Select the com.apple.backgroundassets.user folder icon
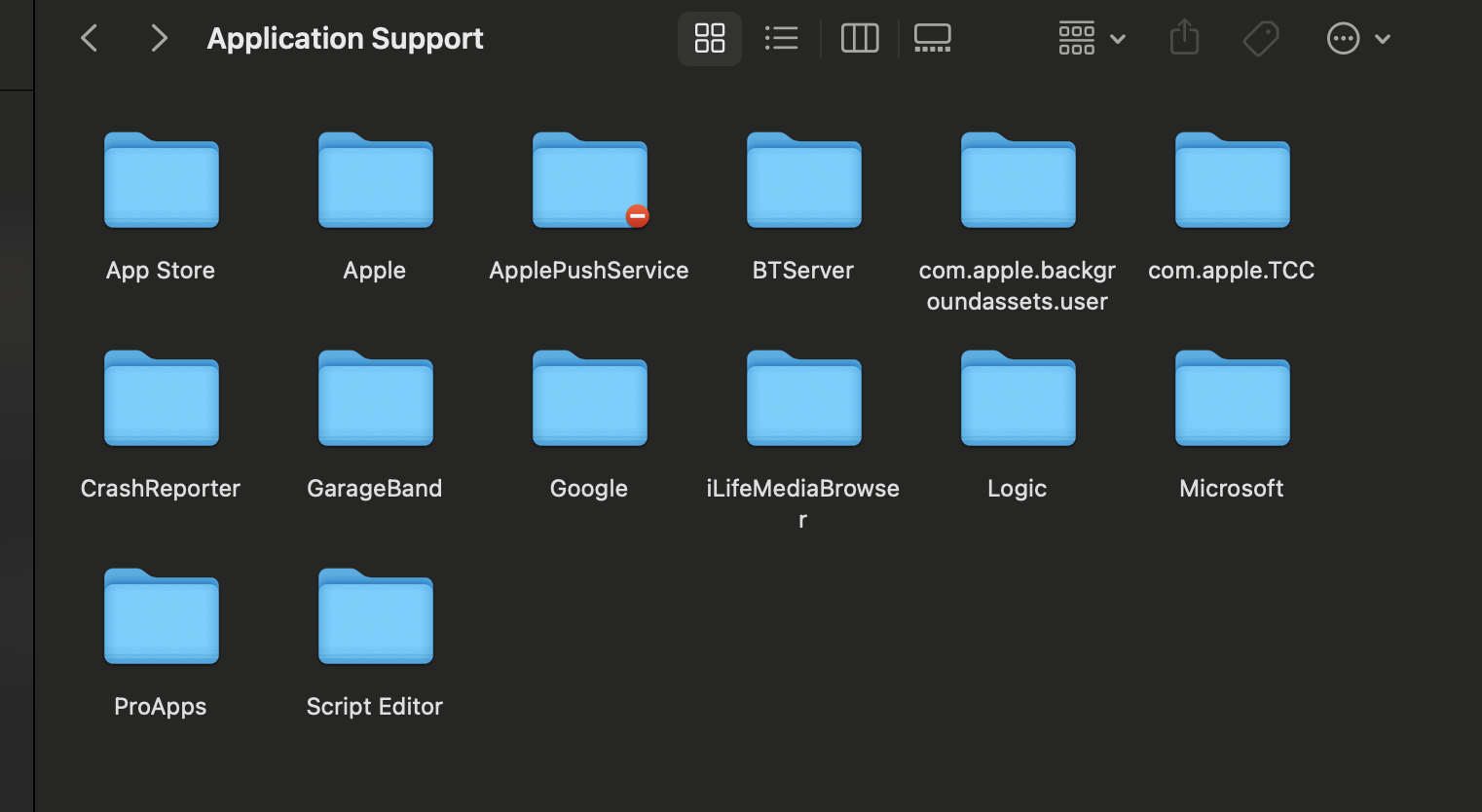 coord(1019,180)
